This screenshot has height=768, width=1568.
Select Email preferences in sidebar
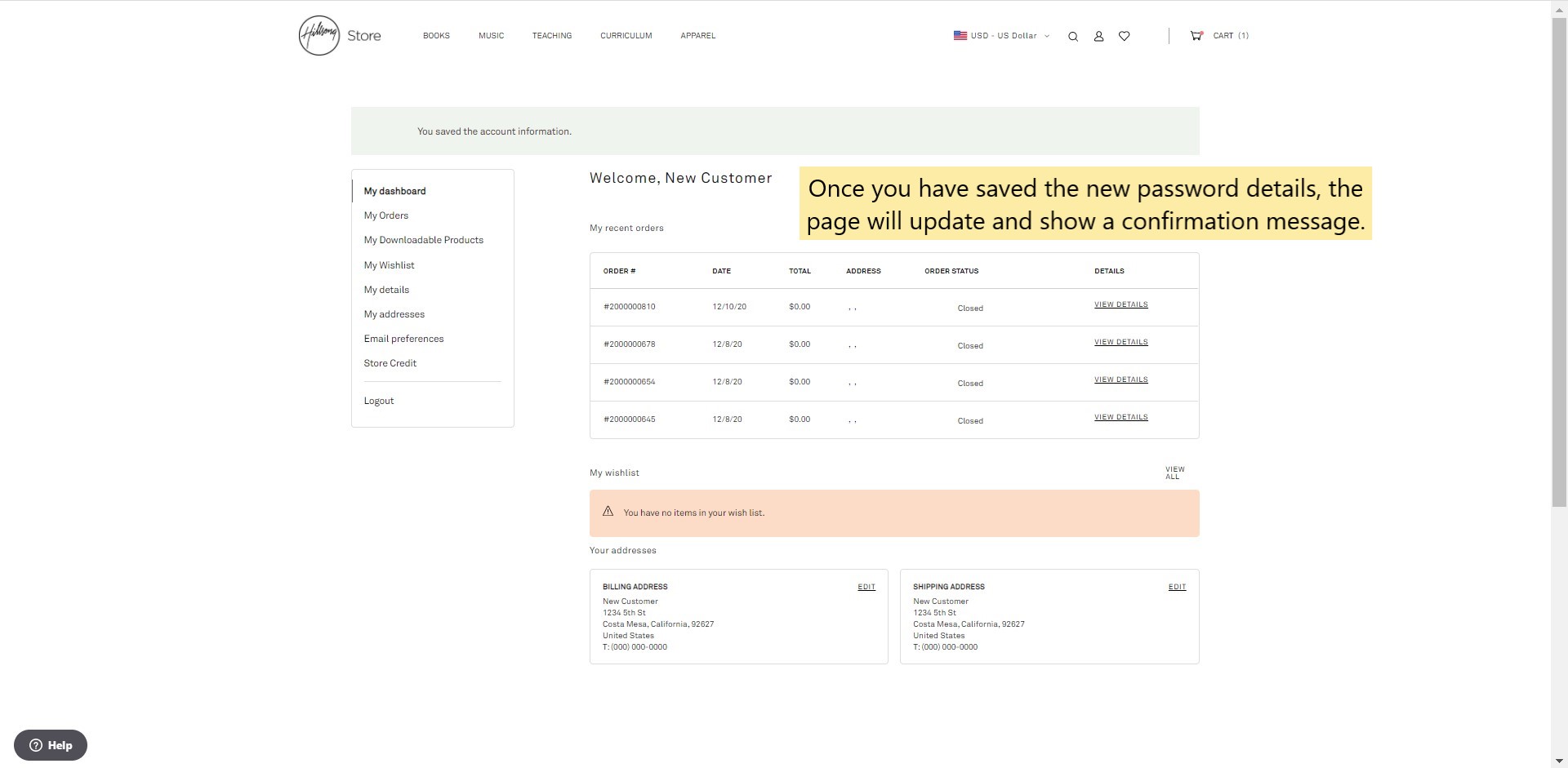(403, 339)
